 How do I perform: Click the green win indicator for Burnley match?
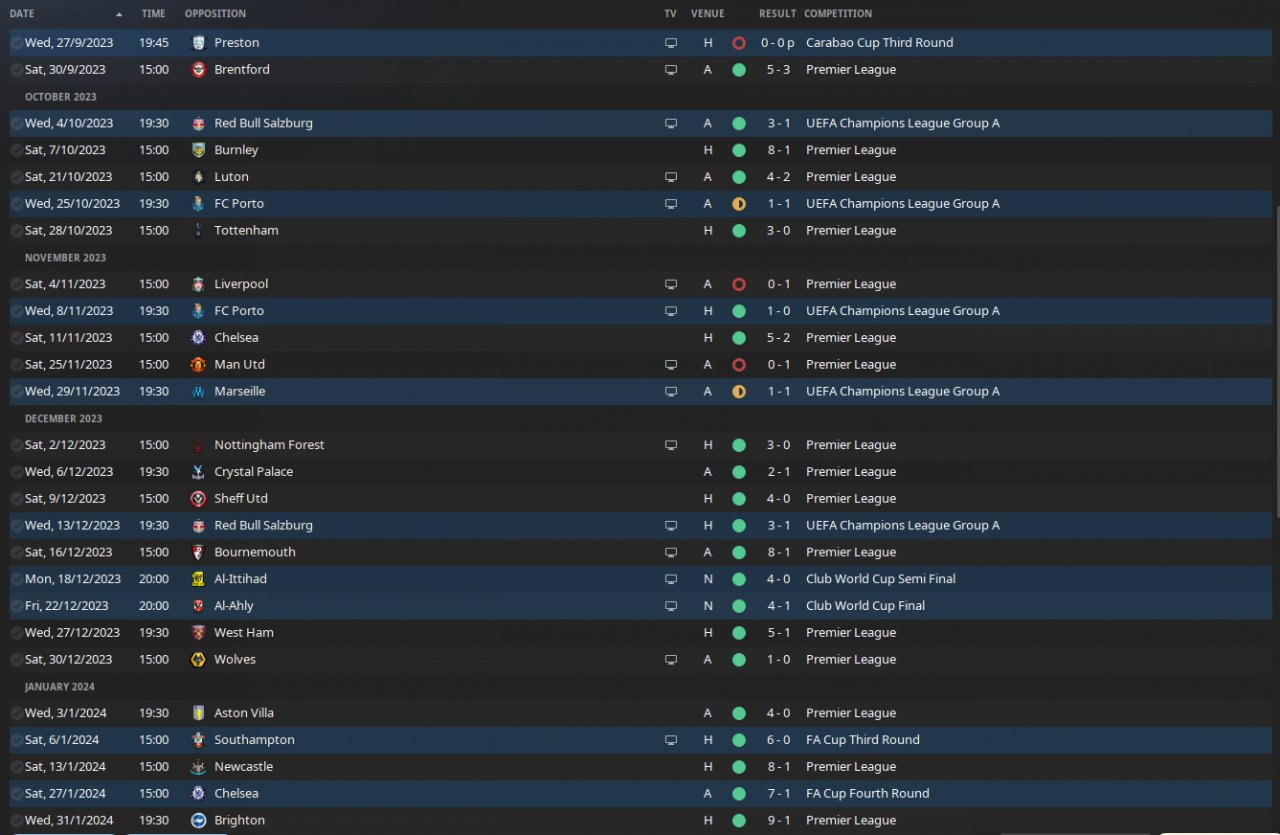(739, 150)
